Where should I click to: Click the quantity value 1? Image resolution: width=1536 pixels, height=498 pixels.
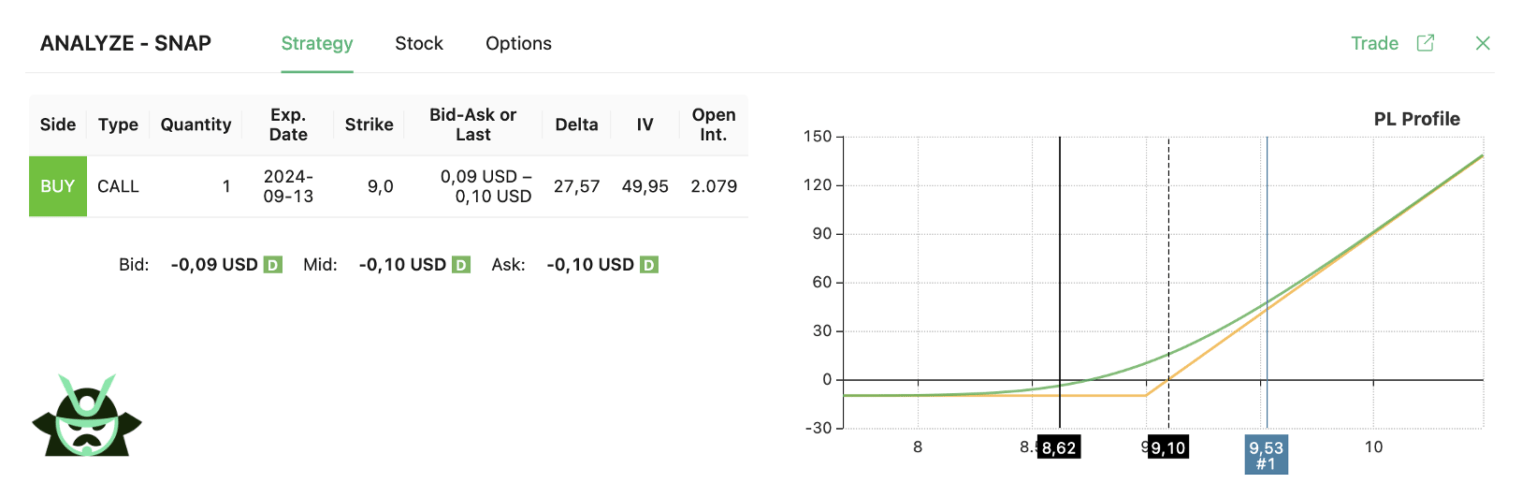click(x=226, y=186)
